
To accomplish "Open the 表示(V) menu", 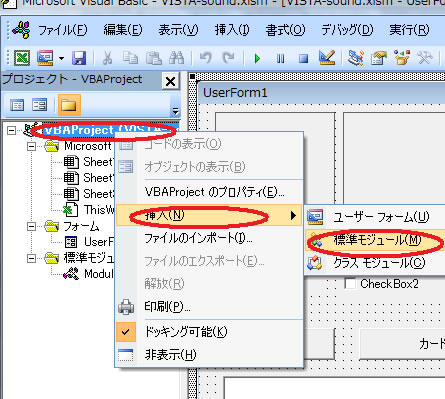I will coord(178,30).
